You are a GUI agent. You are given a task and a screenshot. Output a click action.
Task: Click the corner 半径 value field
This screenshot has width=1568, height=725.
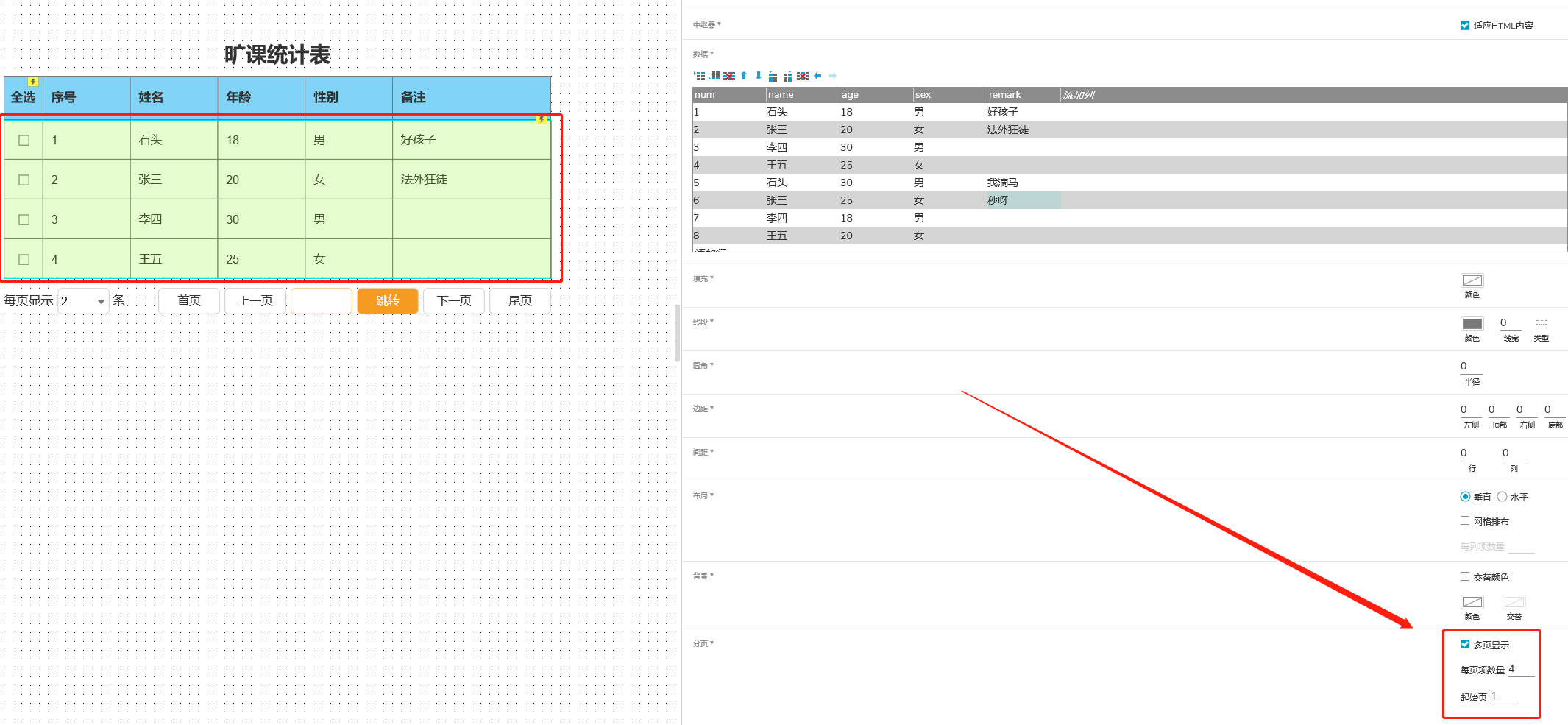coord(1472,367)
